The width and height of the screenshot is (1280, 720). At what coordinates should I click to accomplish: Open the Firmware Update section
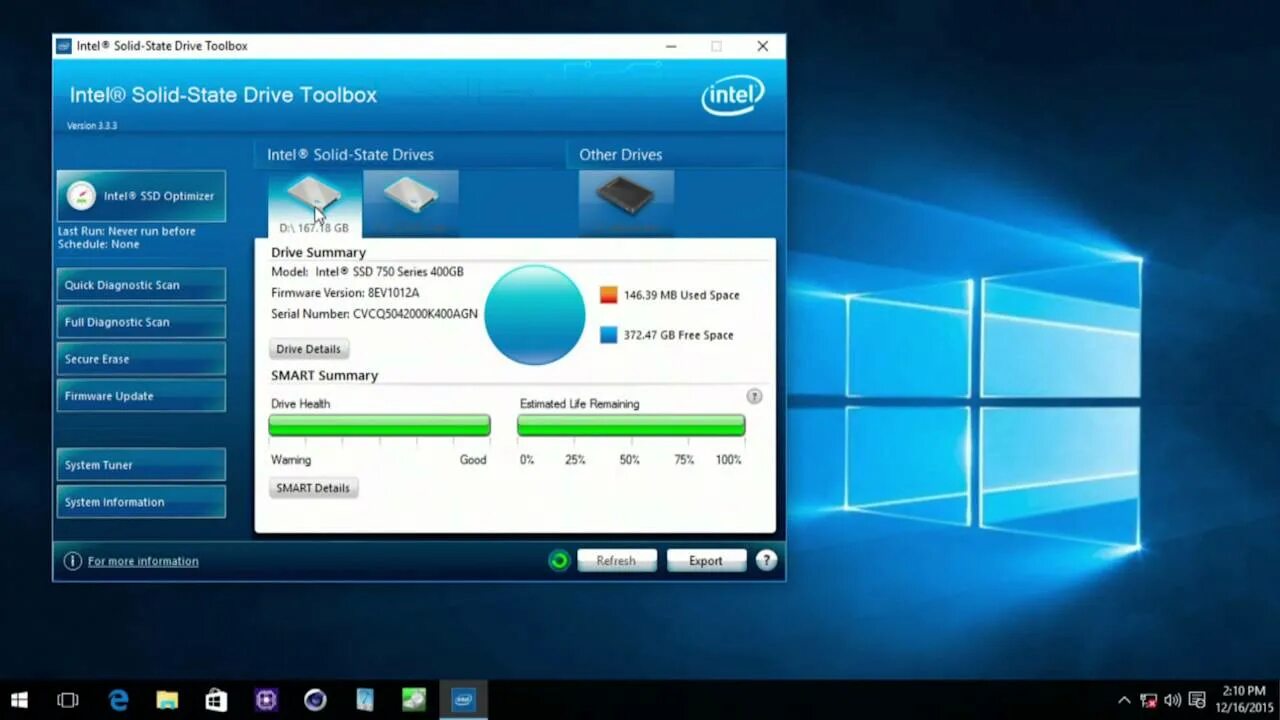pyautogui.click(x=141, y=396)
